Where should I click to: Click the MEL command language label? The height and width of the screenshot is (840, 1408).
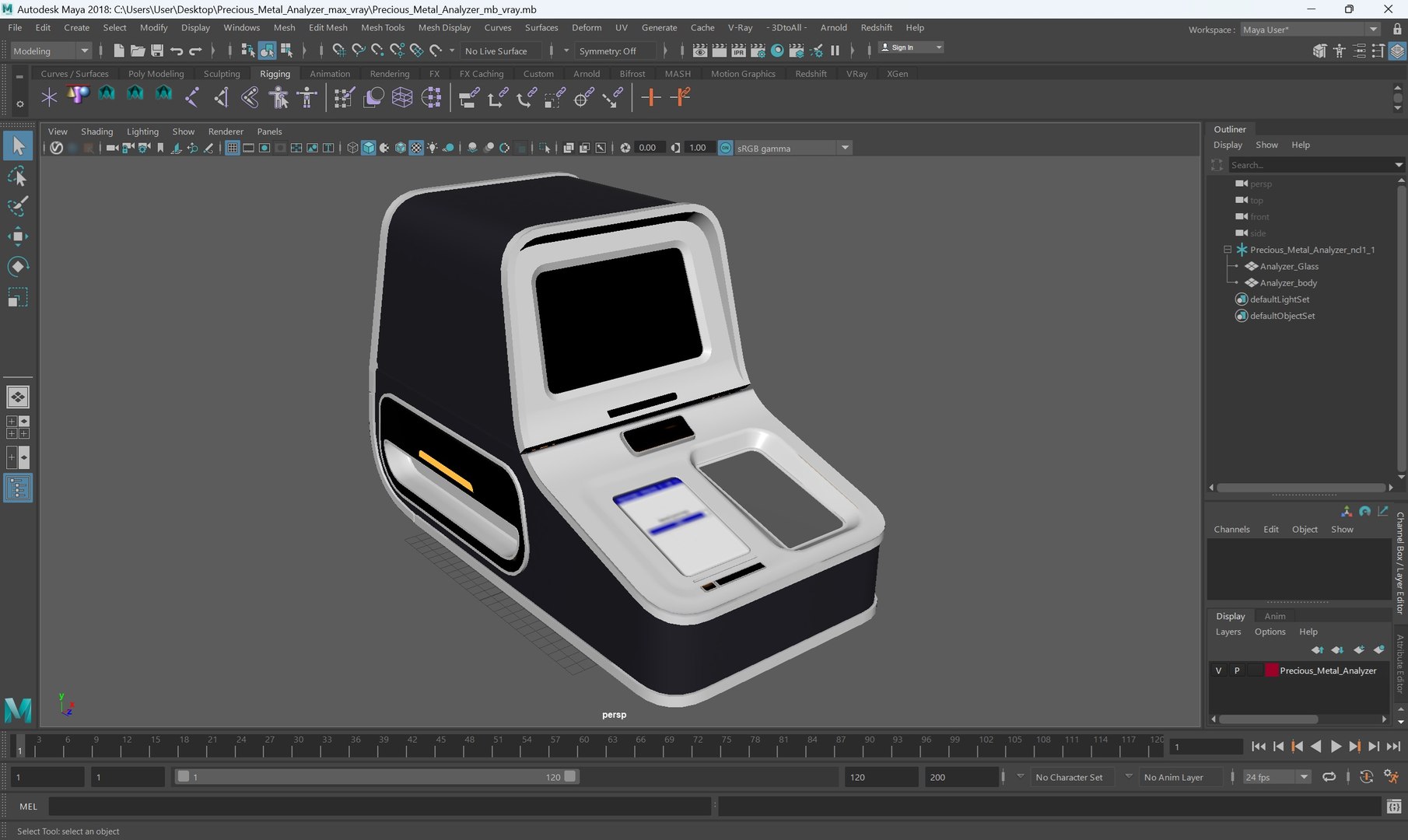(x=28, y=807)
